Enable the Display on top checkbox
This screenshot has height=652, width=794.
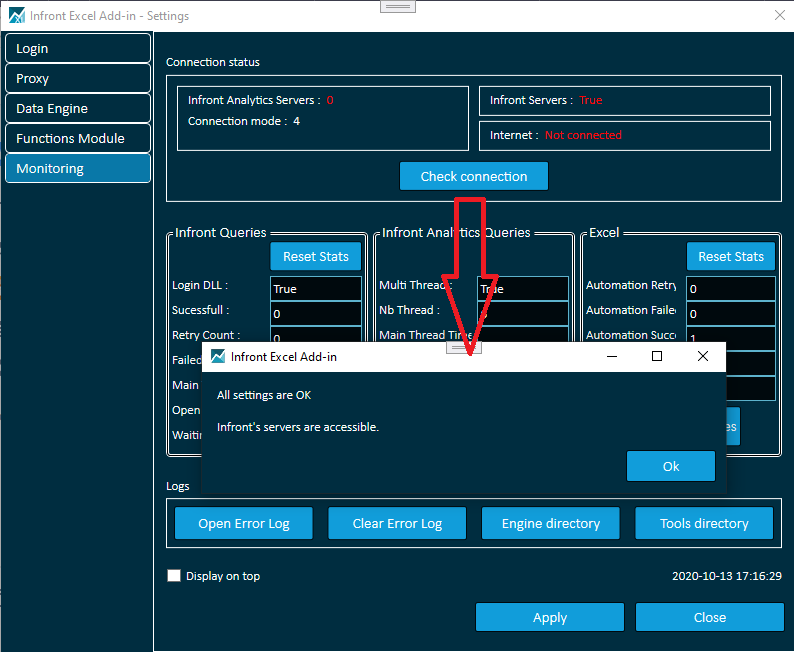tap(174, 576)
